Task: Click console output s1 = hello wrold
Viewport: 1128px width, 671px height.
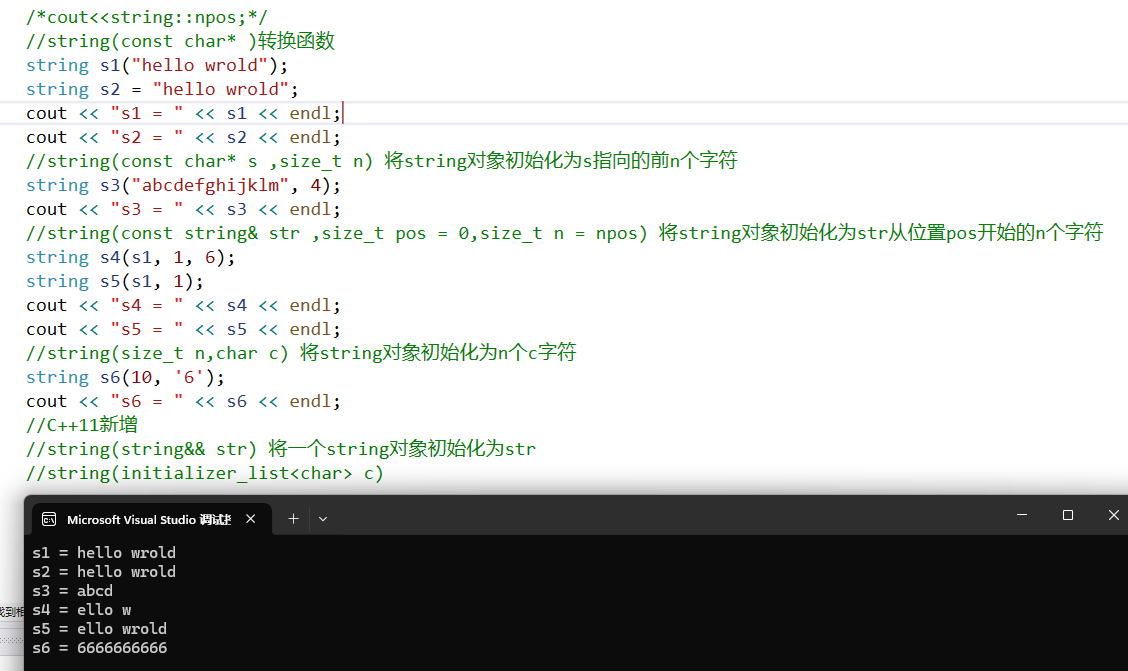Action: click(x=104, y=552)
